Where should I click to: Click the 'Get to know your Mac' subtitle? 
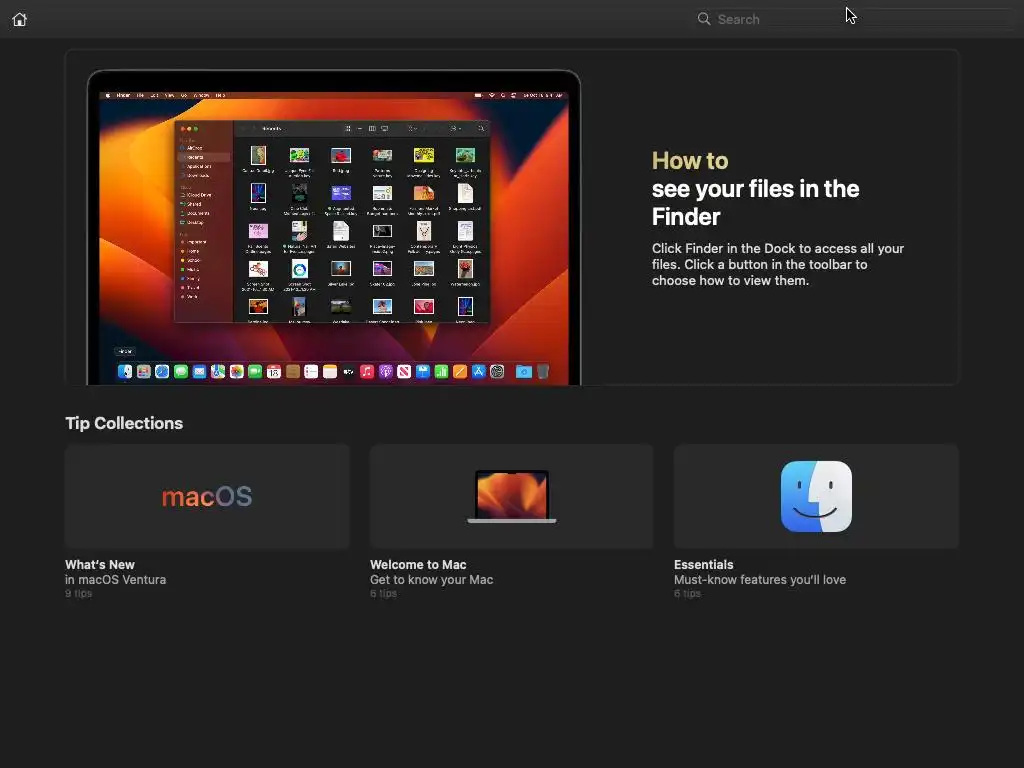[432, 580]
